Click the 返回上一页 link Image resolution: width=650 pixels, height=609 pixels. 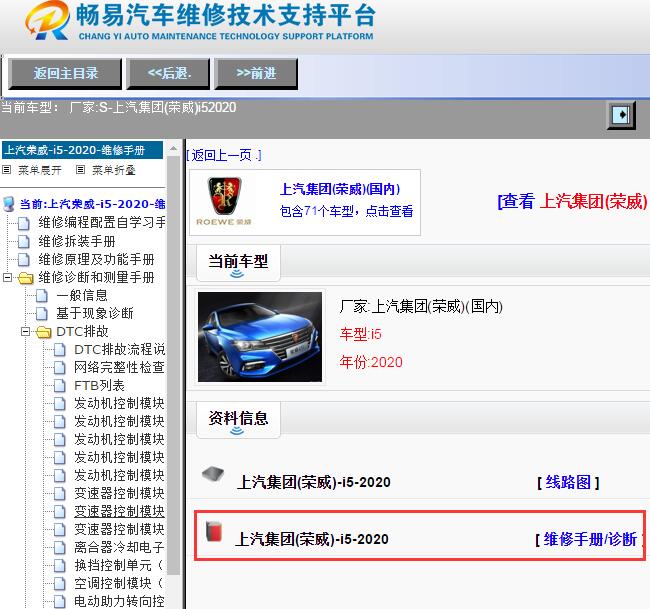[224, 155]
